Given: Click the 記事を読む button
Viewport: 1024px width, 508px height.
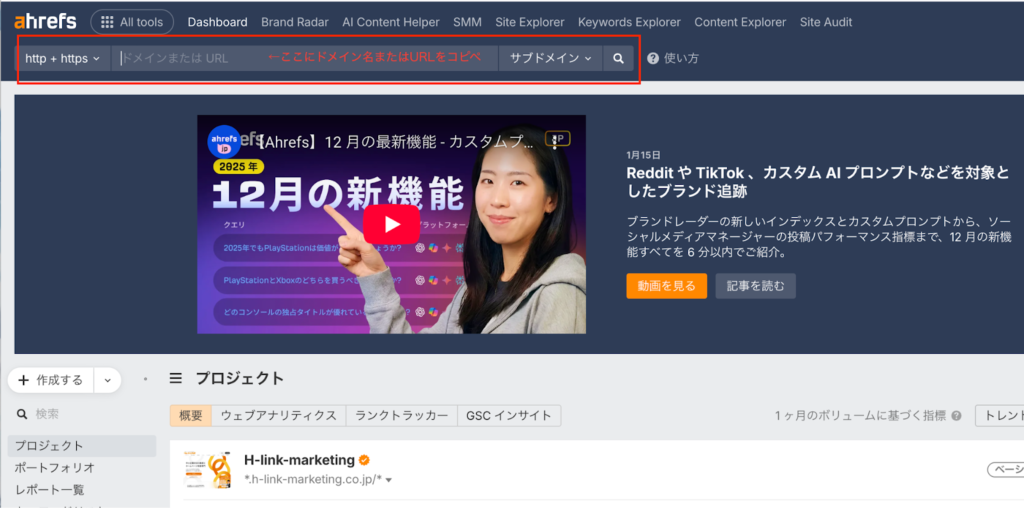Looking at the screenshot, I should point(755,286).
